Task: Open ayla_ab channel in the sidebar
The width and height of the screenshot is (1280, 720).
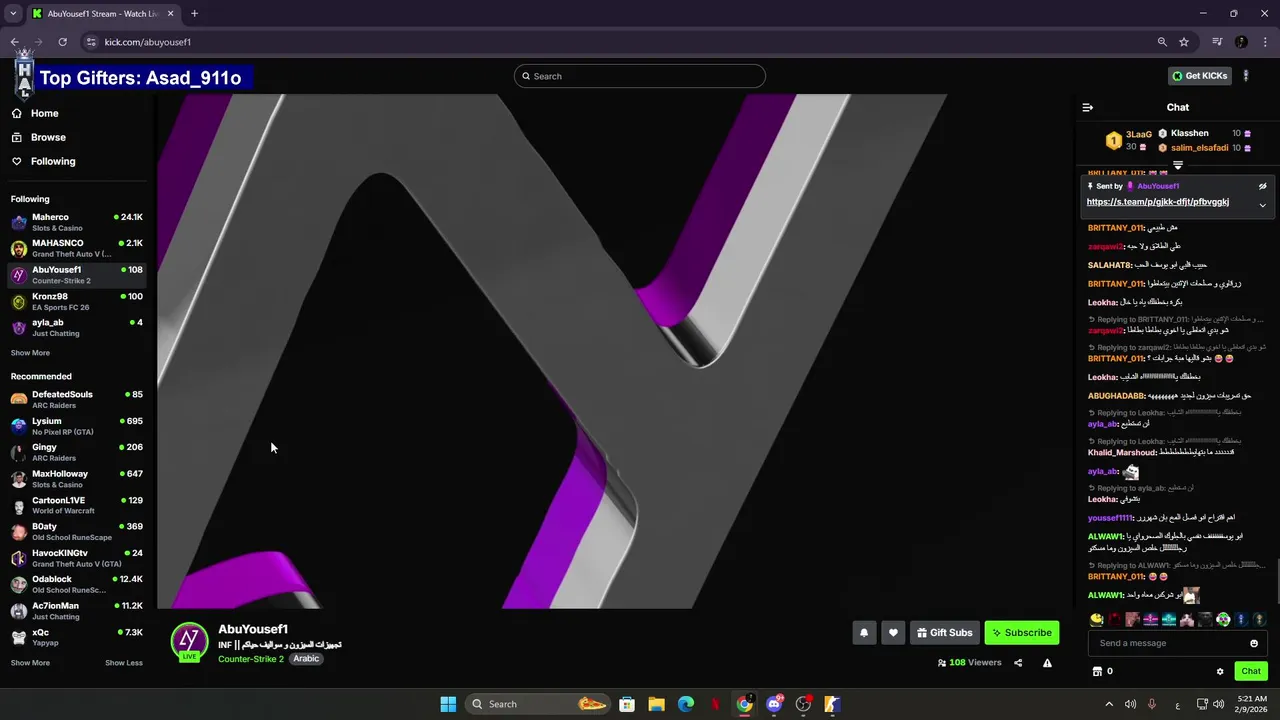Action: coord(77,328)
